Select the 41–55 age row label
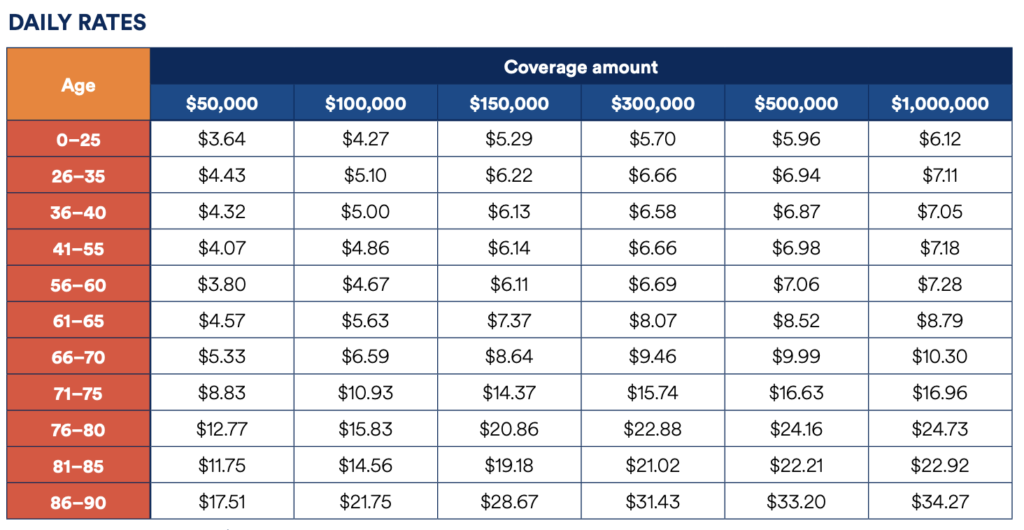 (x=78, y=248)
